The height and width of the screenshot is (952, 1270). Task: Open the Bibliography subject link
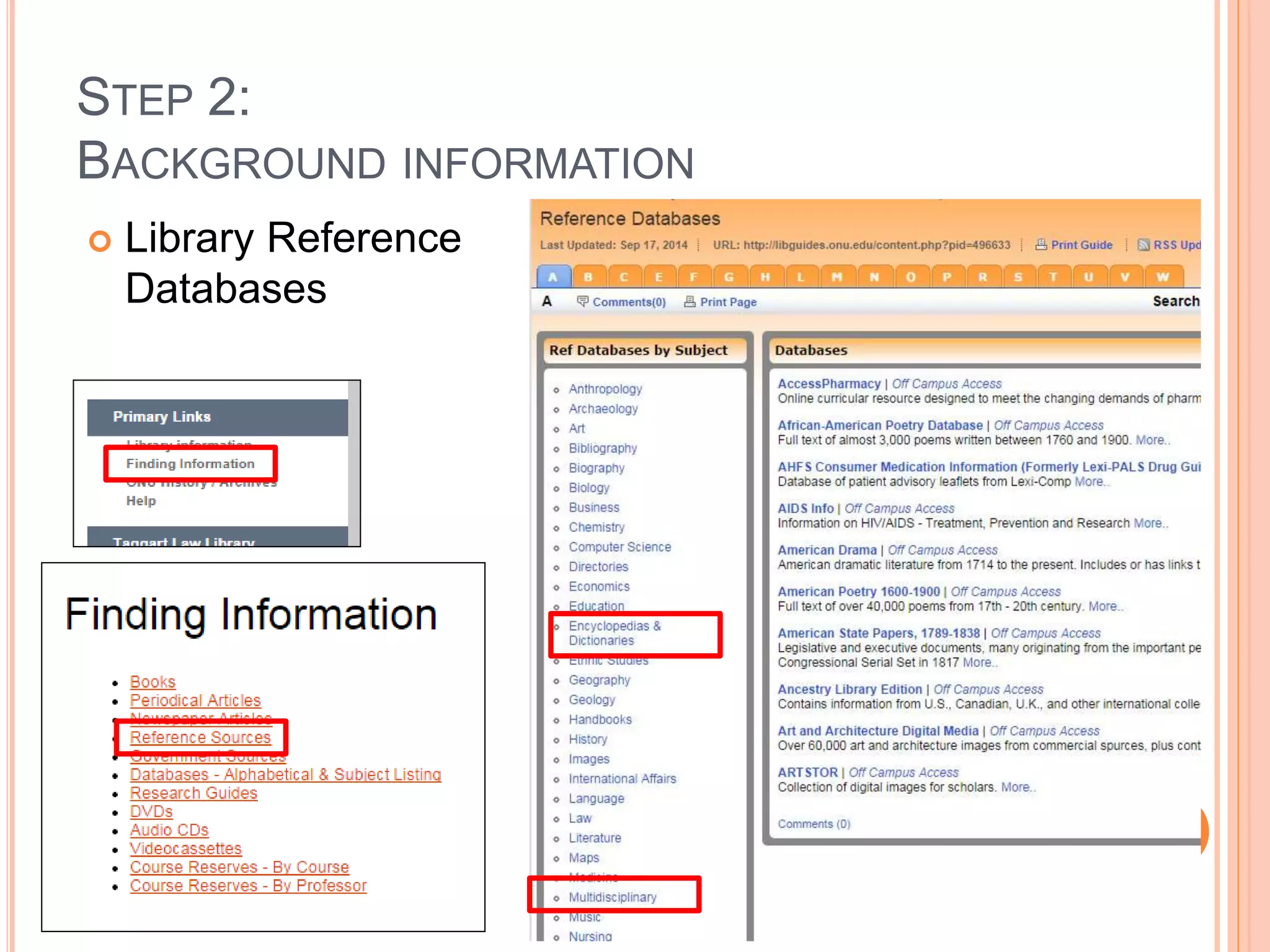[x=603, y=448]
